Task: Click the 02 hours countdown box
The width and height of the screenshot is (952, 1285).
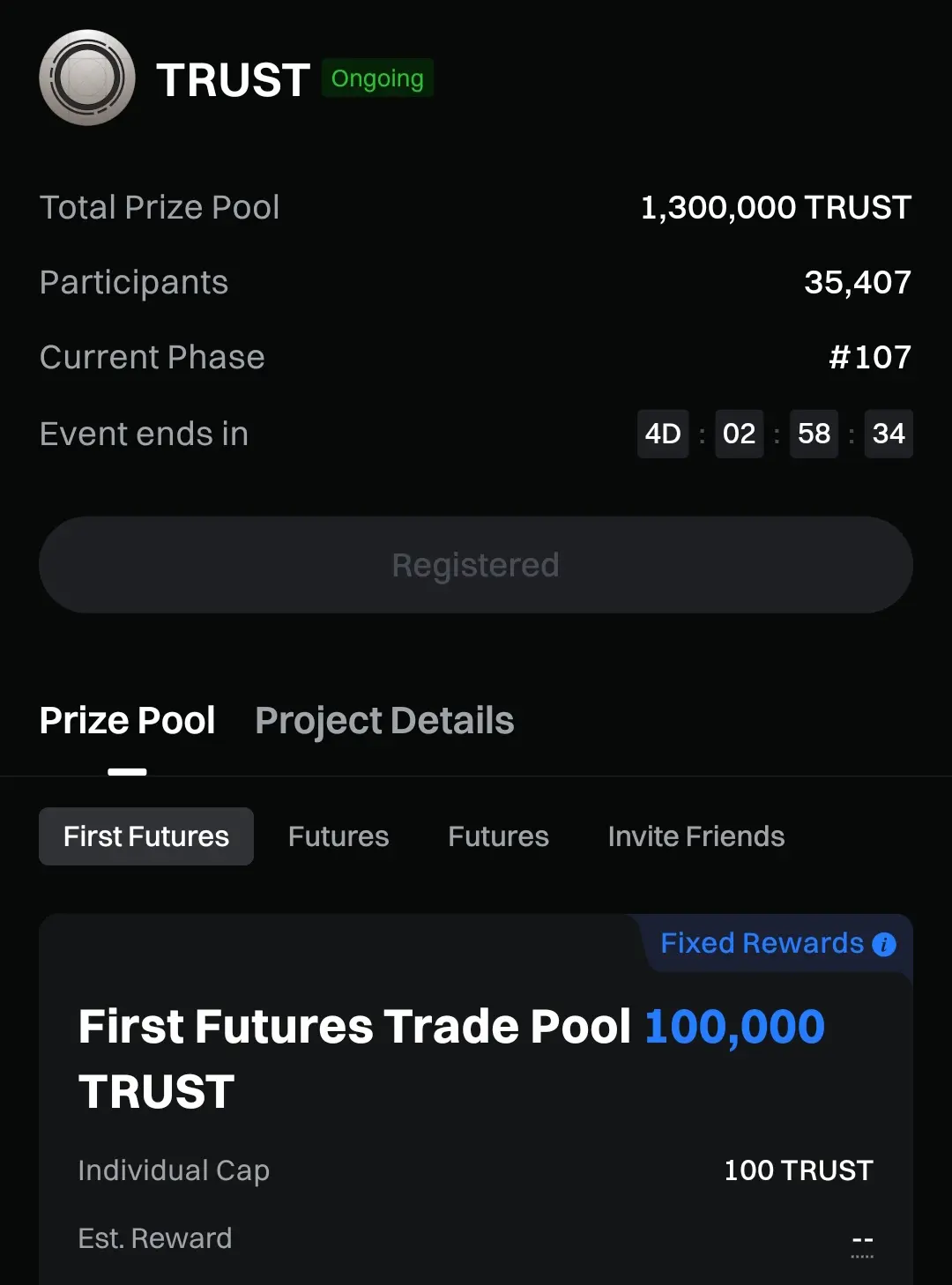Action: pos(739,434)
